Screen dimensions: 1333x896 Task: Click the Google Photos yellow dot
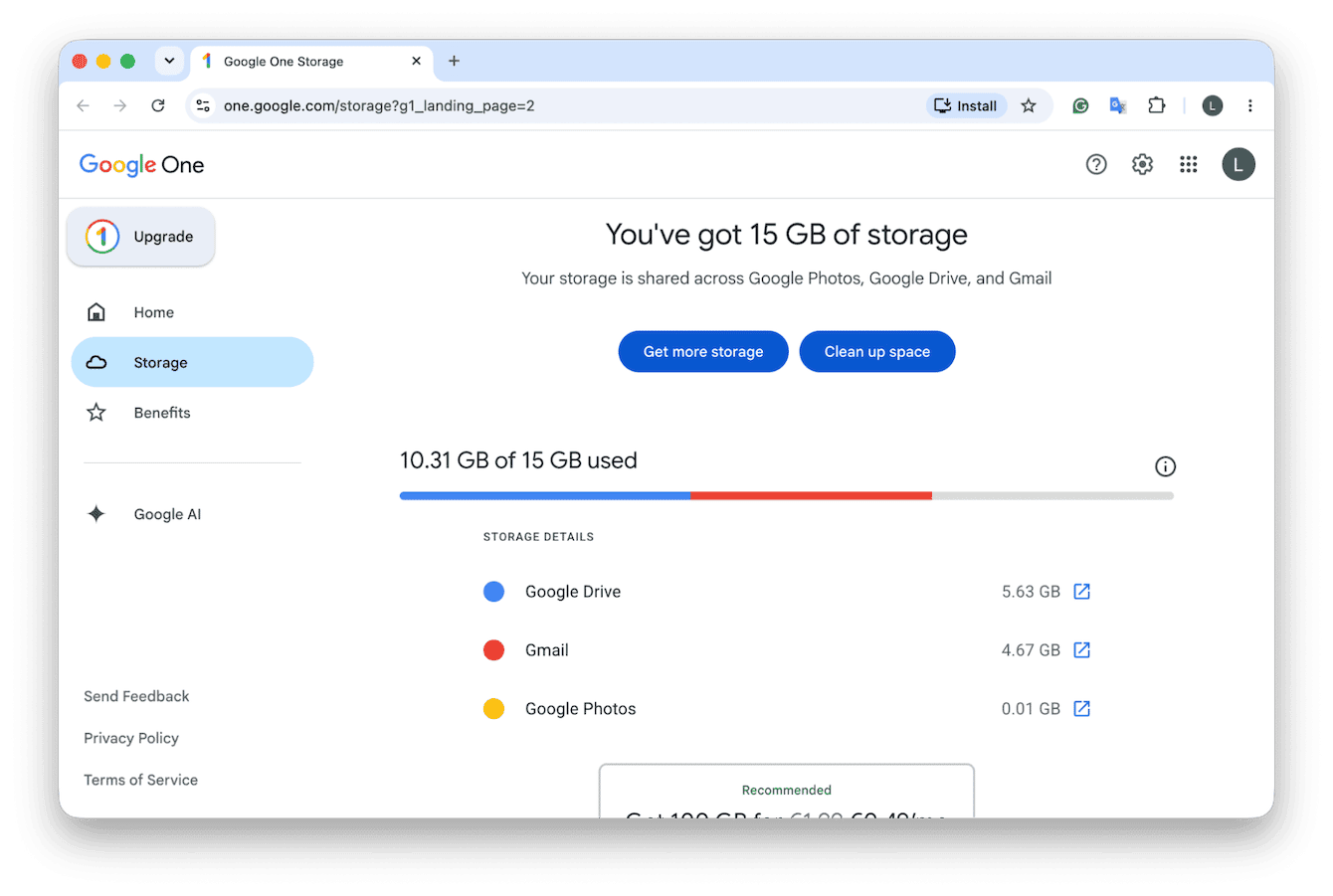[494, 709]
